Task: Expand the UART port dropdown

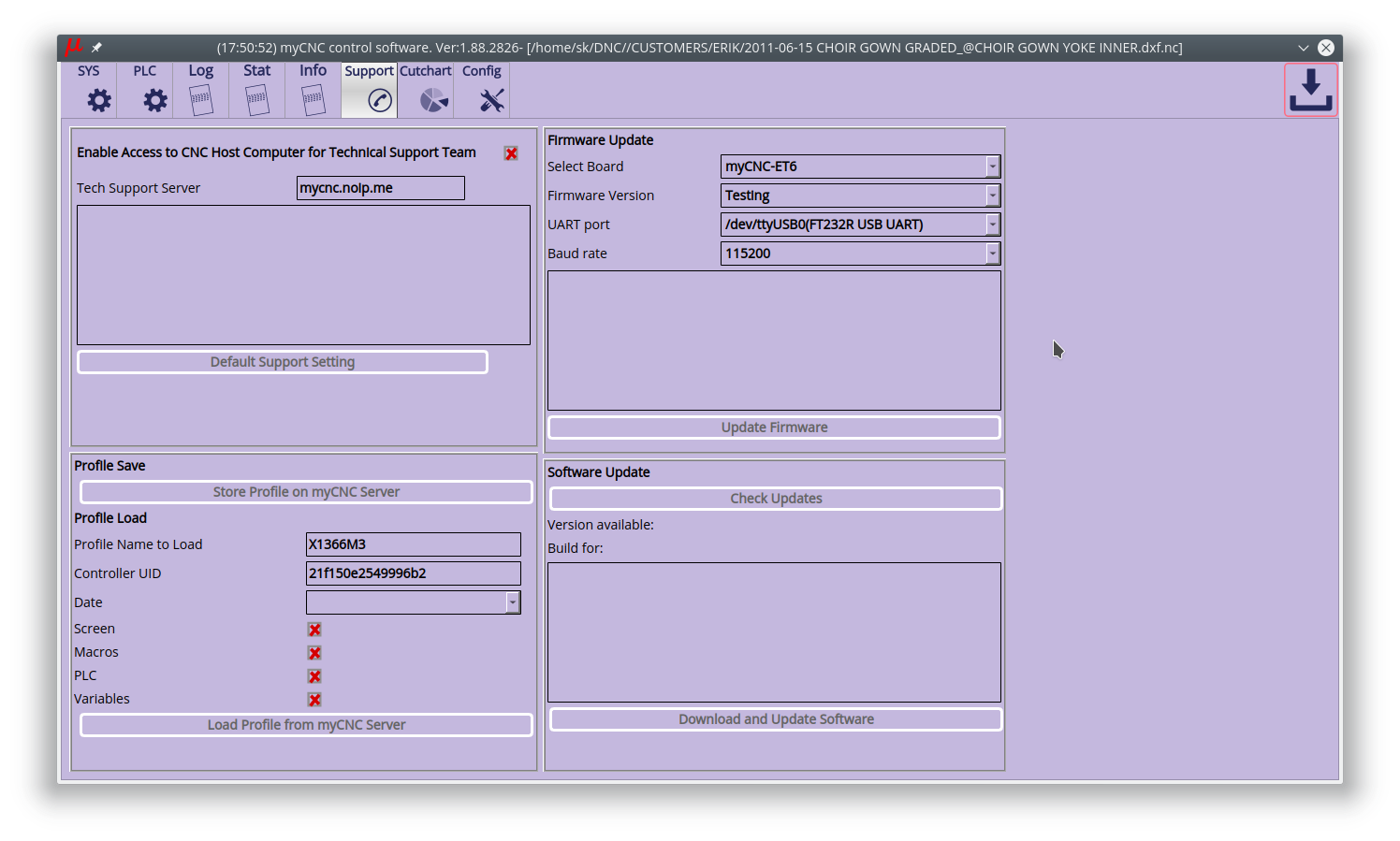Action: 992,225
